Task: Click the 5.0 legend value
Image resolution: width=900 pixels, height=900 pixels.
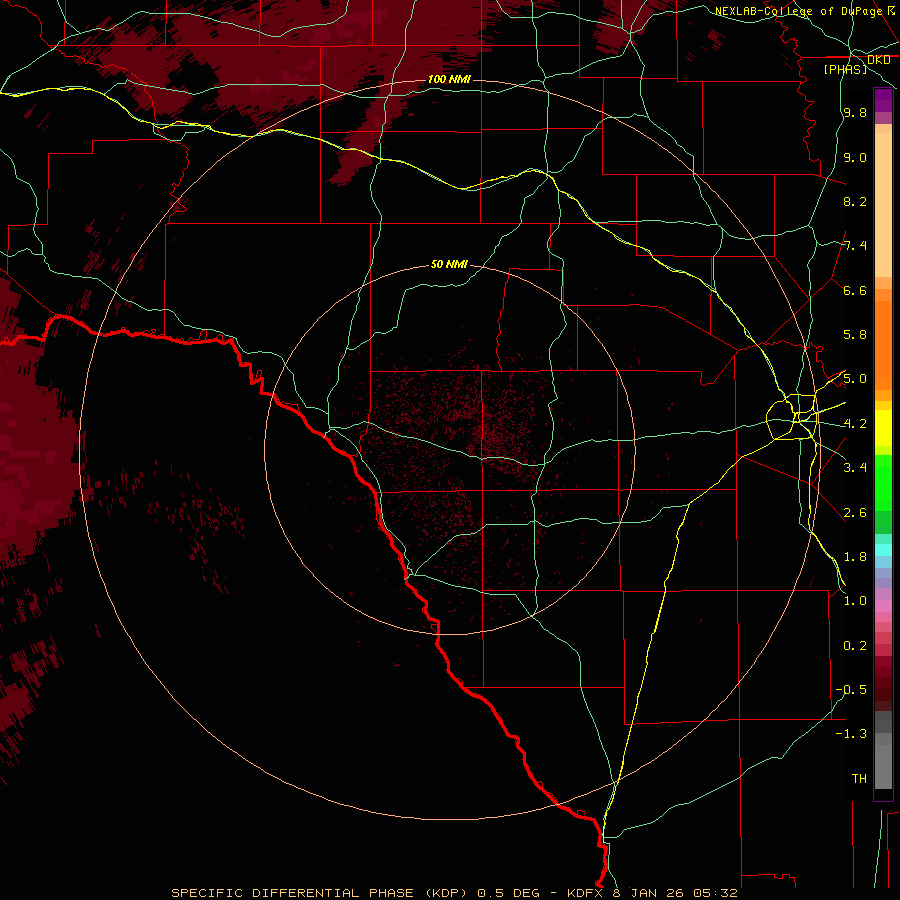Action: coord(855,379)
